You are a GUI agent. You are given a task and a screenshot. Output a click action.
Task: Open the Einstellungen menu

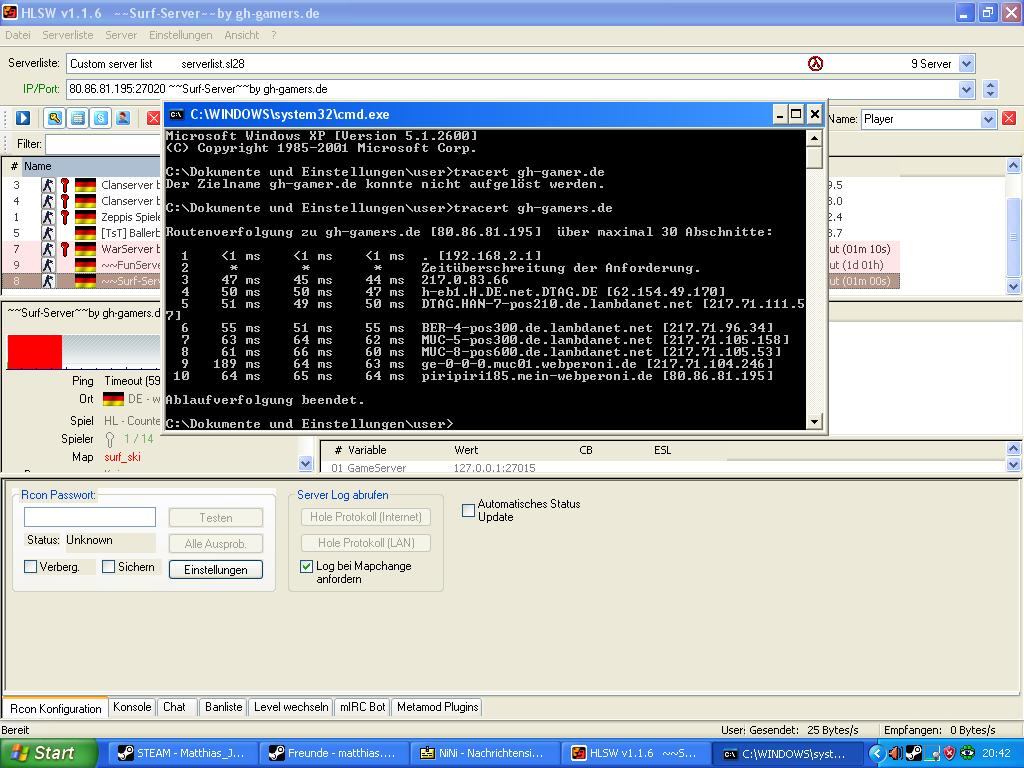180,35
